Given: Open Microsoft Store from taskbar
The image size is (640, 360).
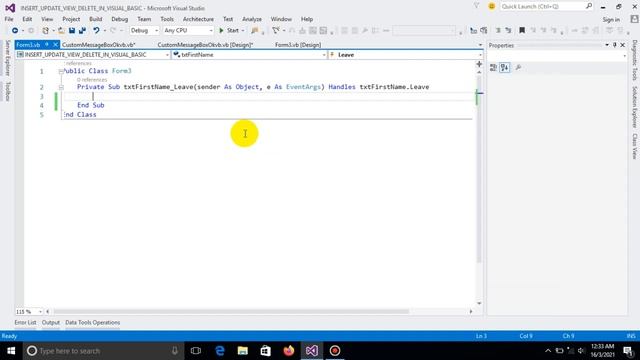Looking at the screenshot, I should pos(265,351).
